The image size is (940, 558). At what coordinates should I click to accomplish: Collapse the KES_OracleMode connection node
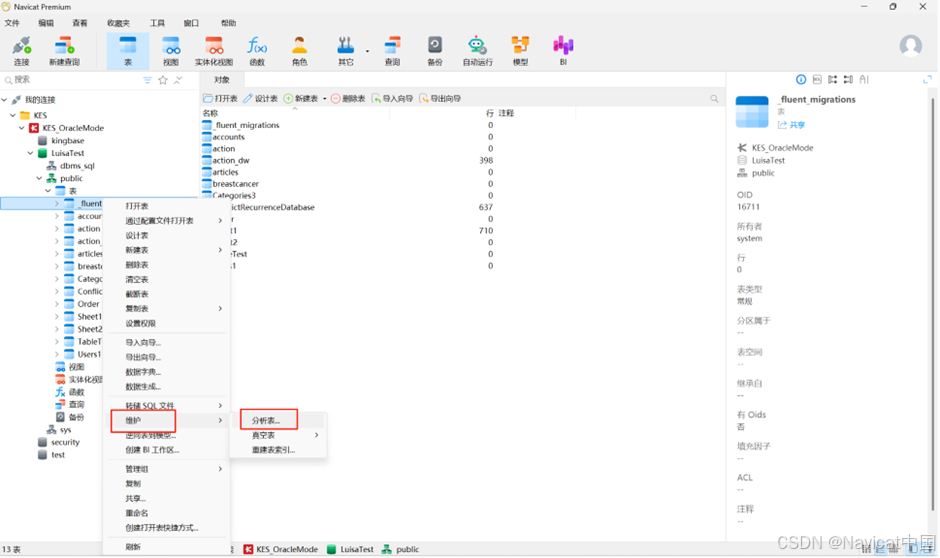22,128
